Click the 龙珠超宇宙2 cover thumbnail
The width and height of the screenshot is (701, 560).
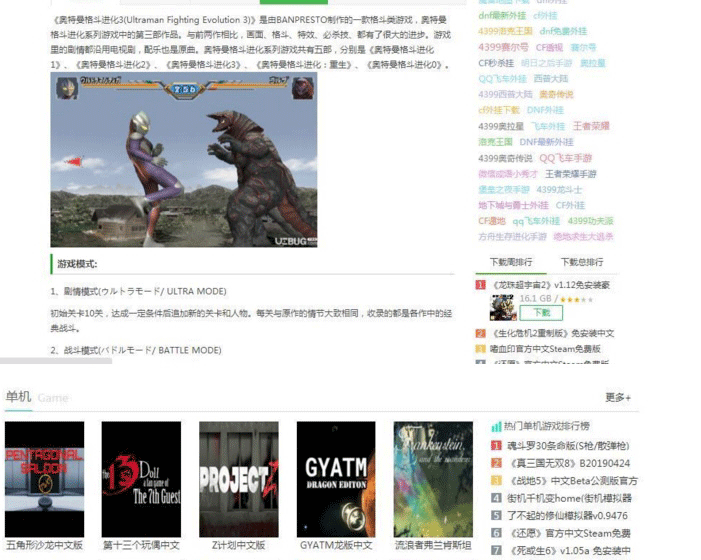click(x=503, y=307)
